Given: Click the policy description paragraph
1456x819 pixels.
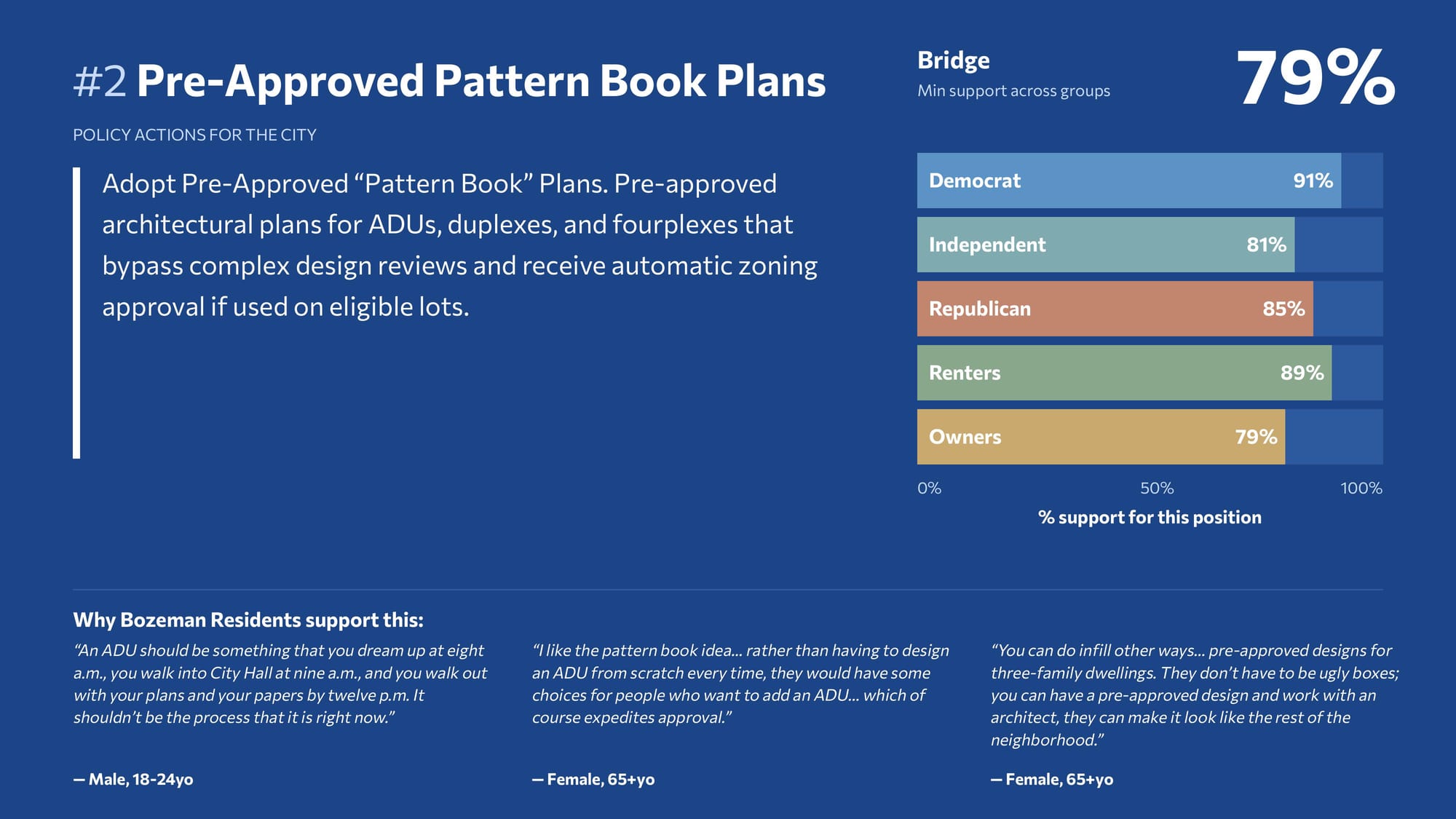Looking at the screenshot, I should click(459, 245).
